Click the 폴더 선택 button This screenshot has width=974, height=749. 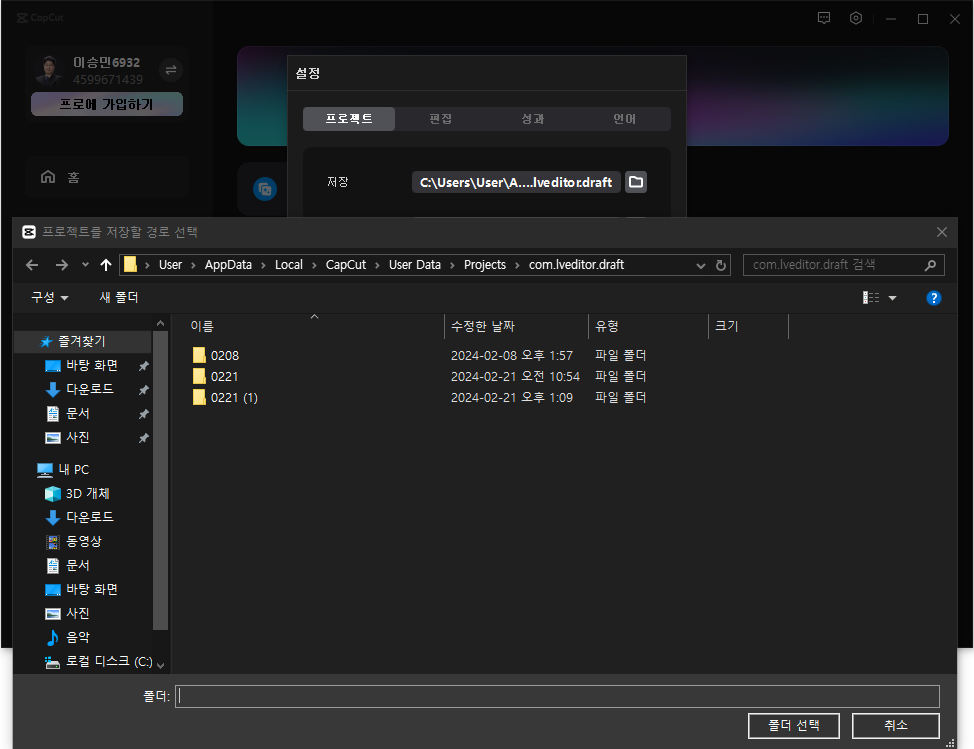click(794, 725)
